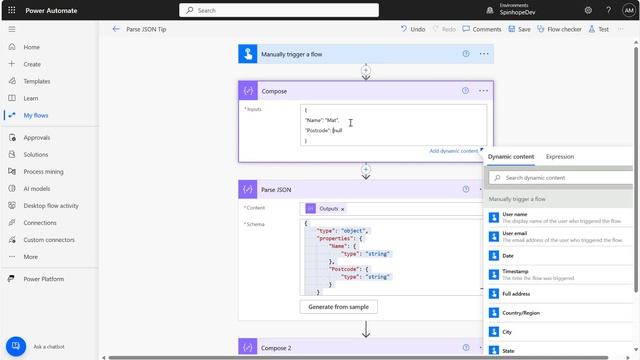The image size is (640, 360).
Task: Insert the Country/Region dynamic content
Action: [559, 313]
